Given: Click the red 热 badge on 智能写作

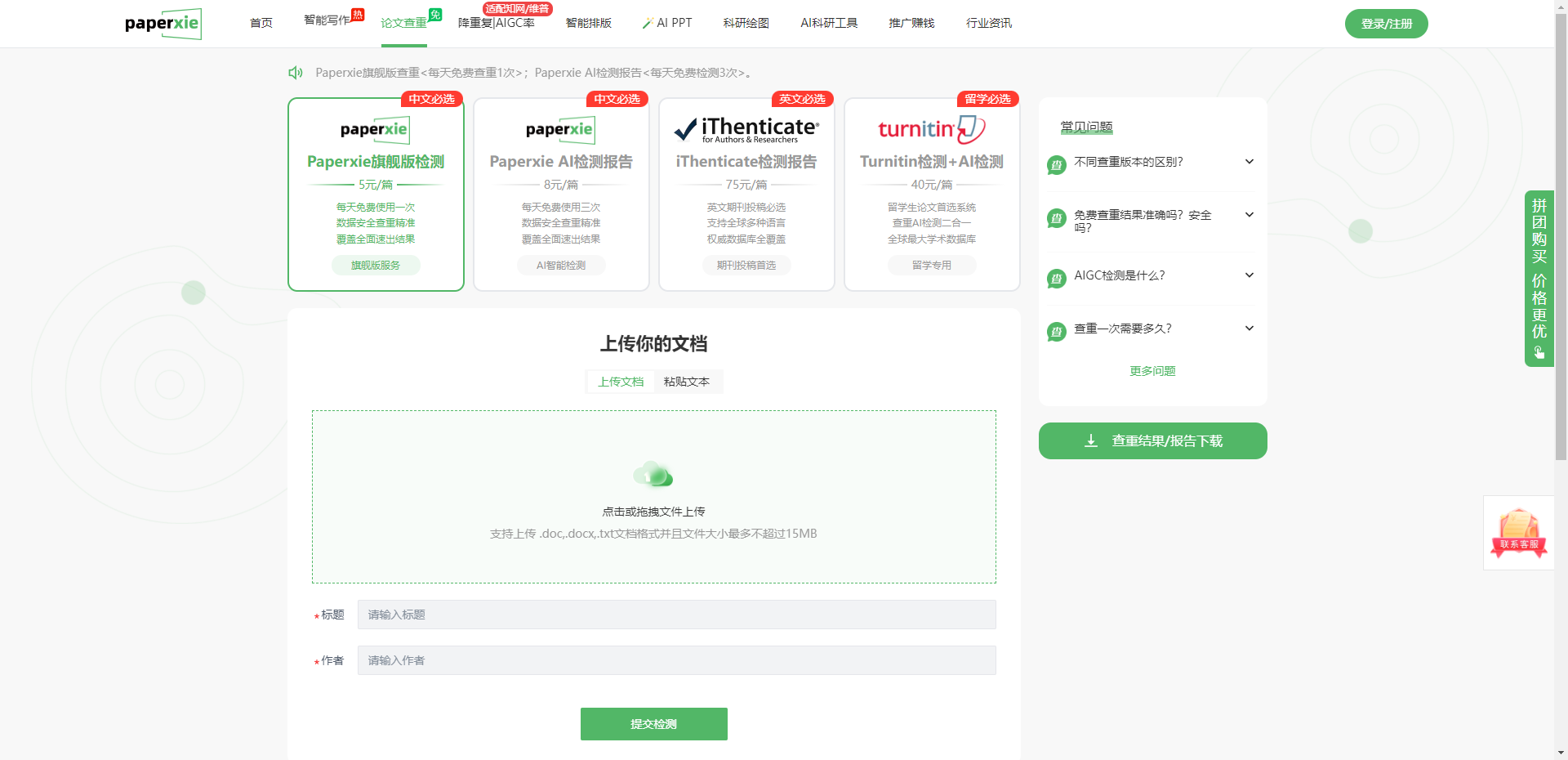Looking at the screenshot, I should click(x=358, y=15).
